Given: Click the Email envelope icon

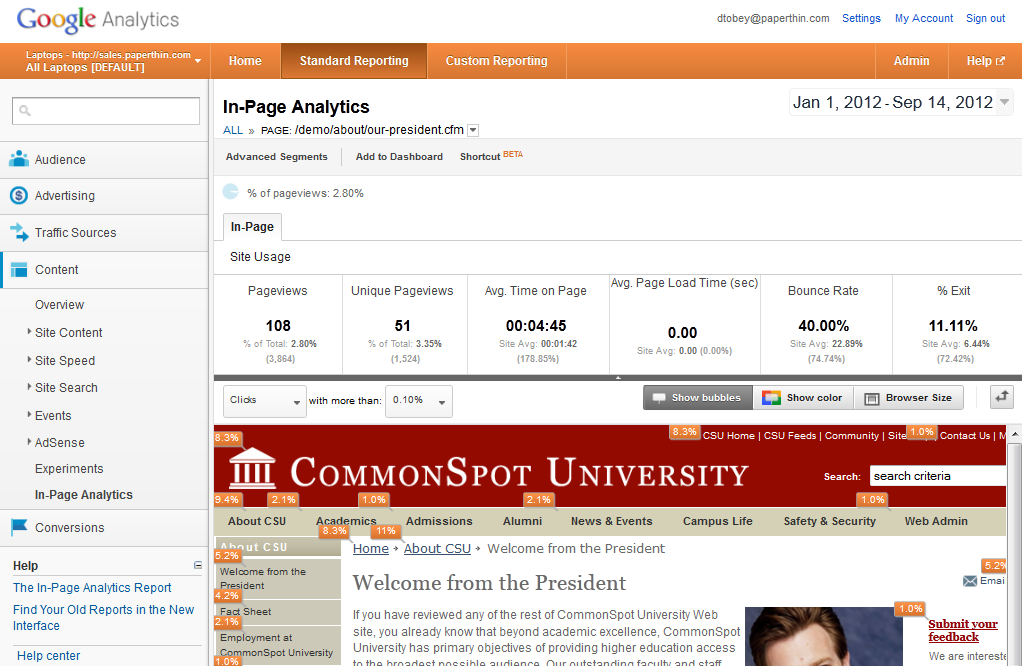Looking at the screenshot, I should (x=970, y=581).
